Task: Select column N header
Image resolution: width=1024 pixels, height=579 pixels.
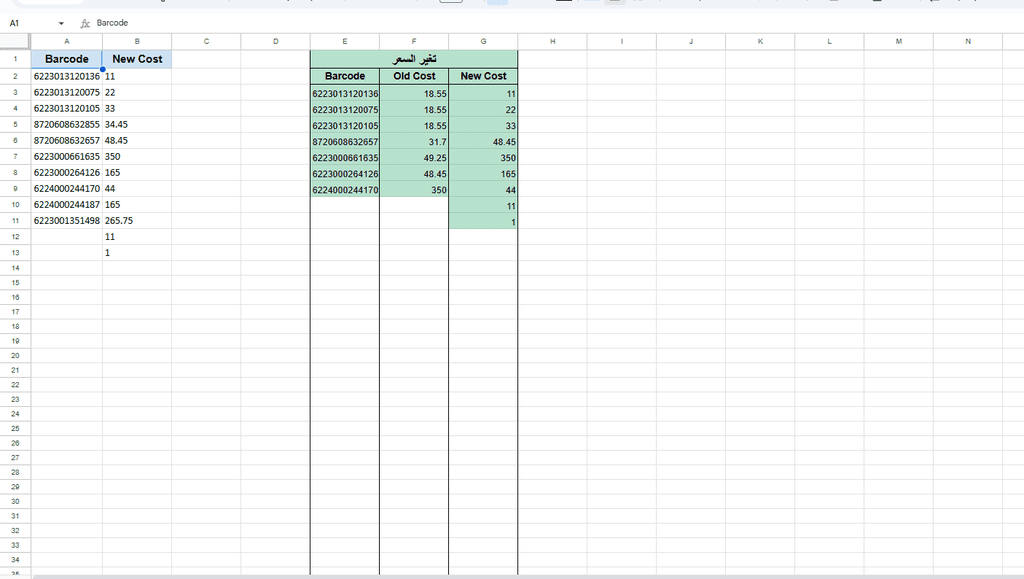Action: tap(968, 42)
